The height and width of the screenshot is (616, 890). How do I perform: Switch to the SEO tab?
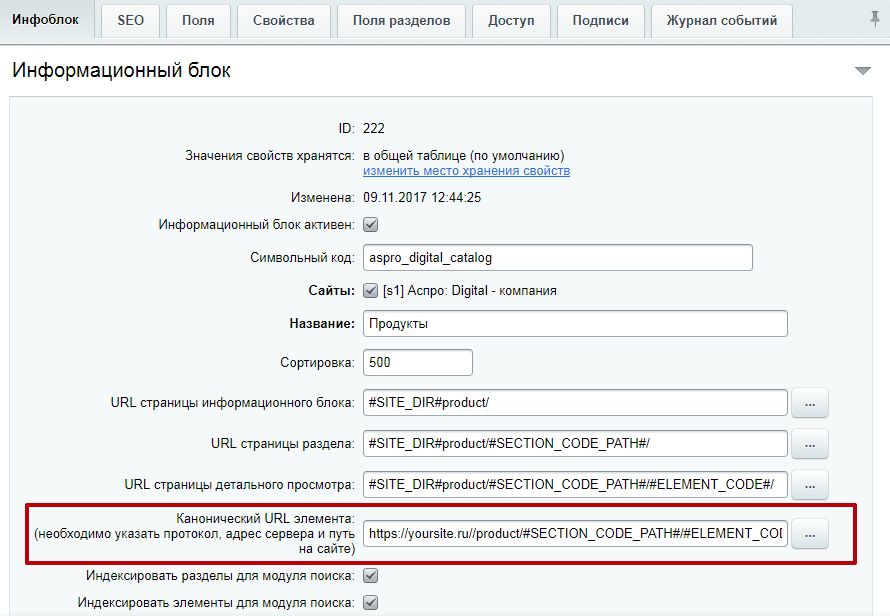[130, 20]
